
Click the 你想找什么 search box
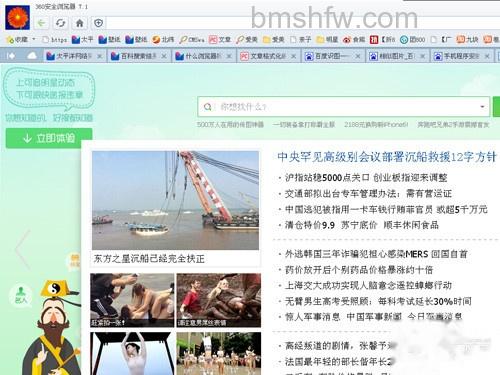343,107
